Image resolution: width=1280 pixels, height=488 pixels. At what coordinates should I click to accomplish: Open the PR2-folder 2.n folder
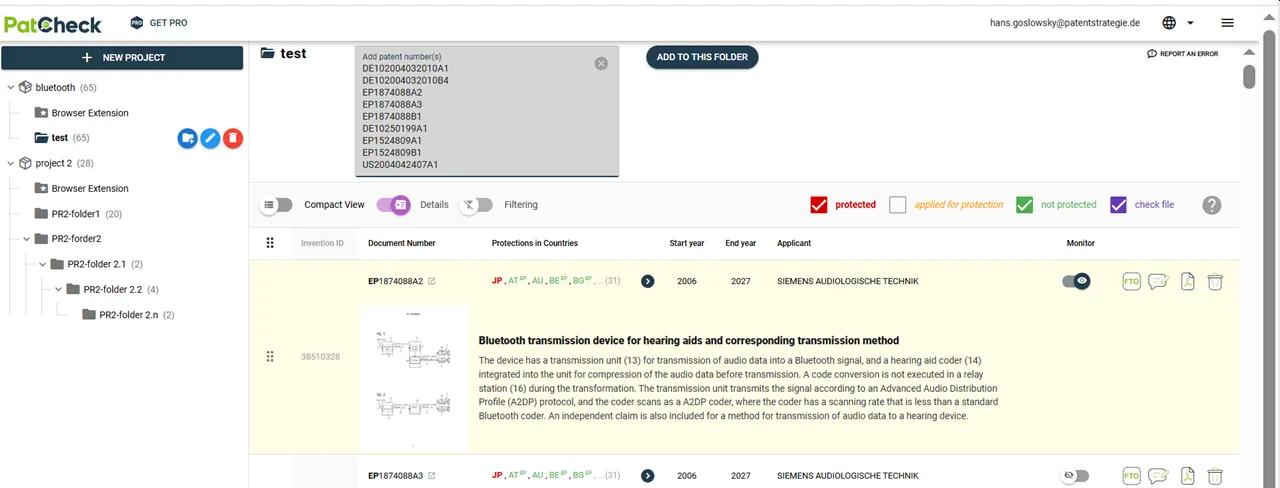pos(129,315)
